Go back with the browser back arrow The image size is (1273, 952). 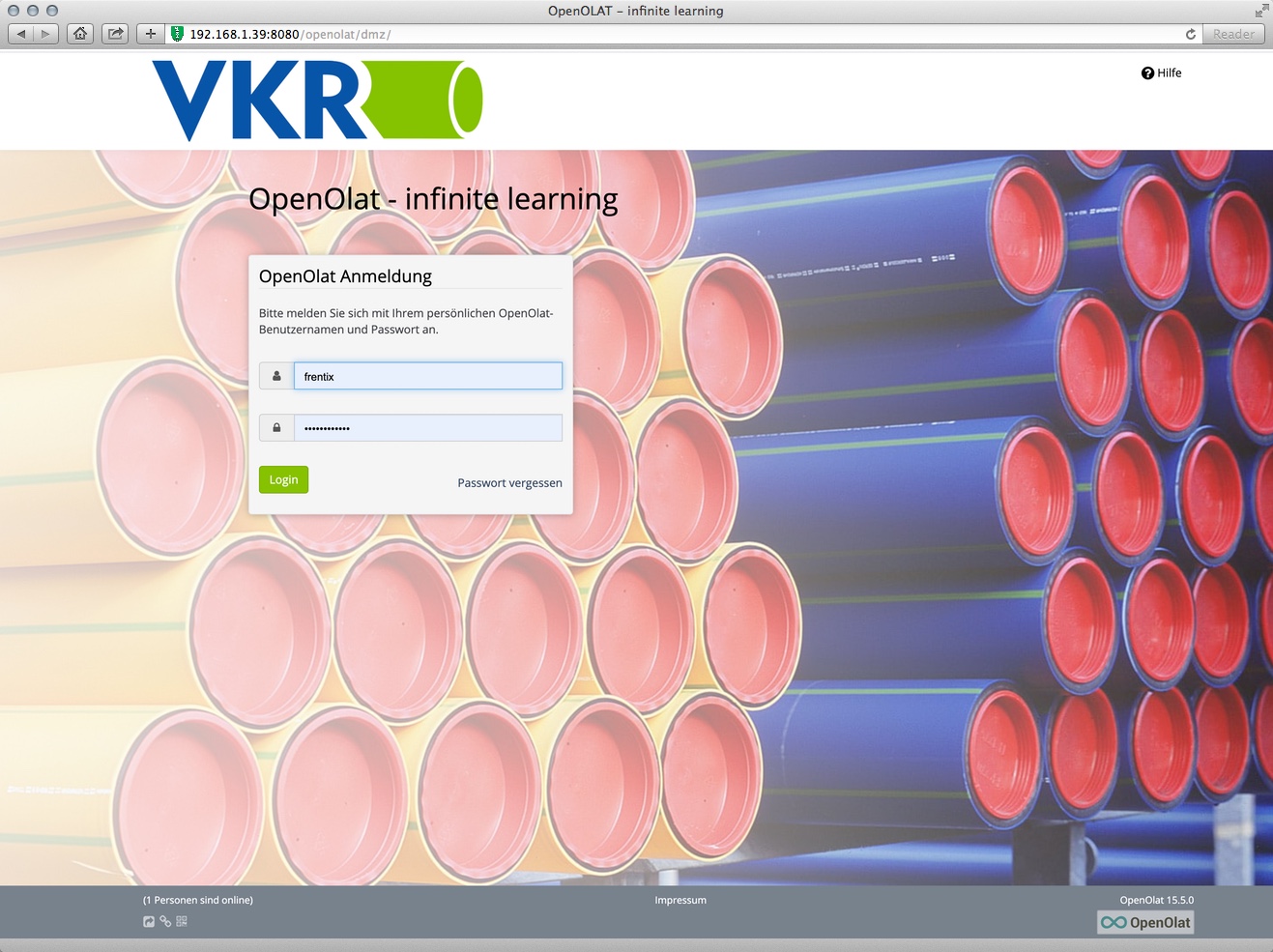21,34
